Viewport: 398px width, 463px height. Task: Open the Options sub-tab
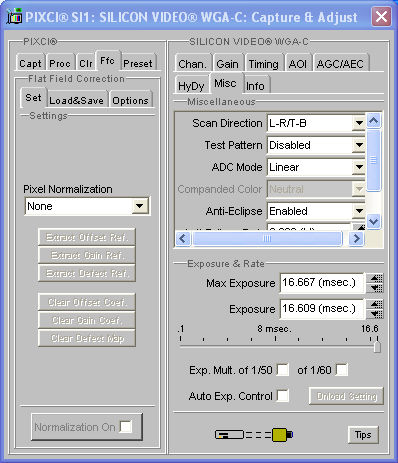130,100
